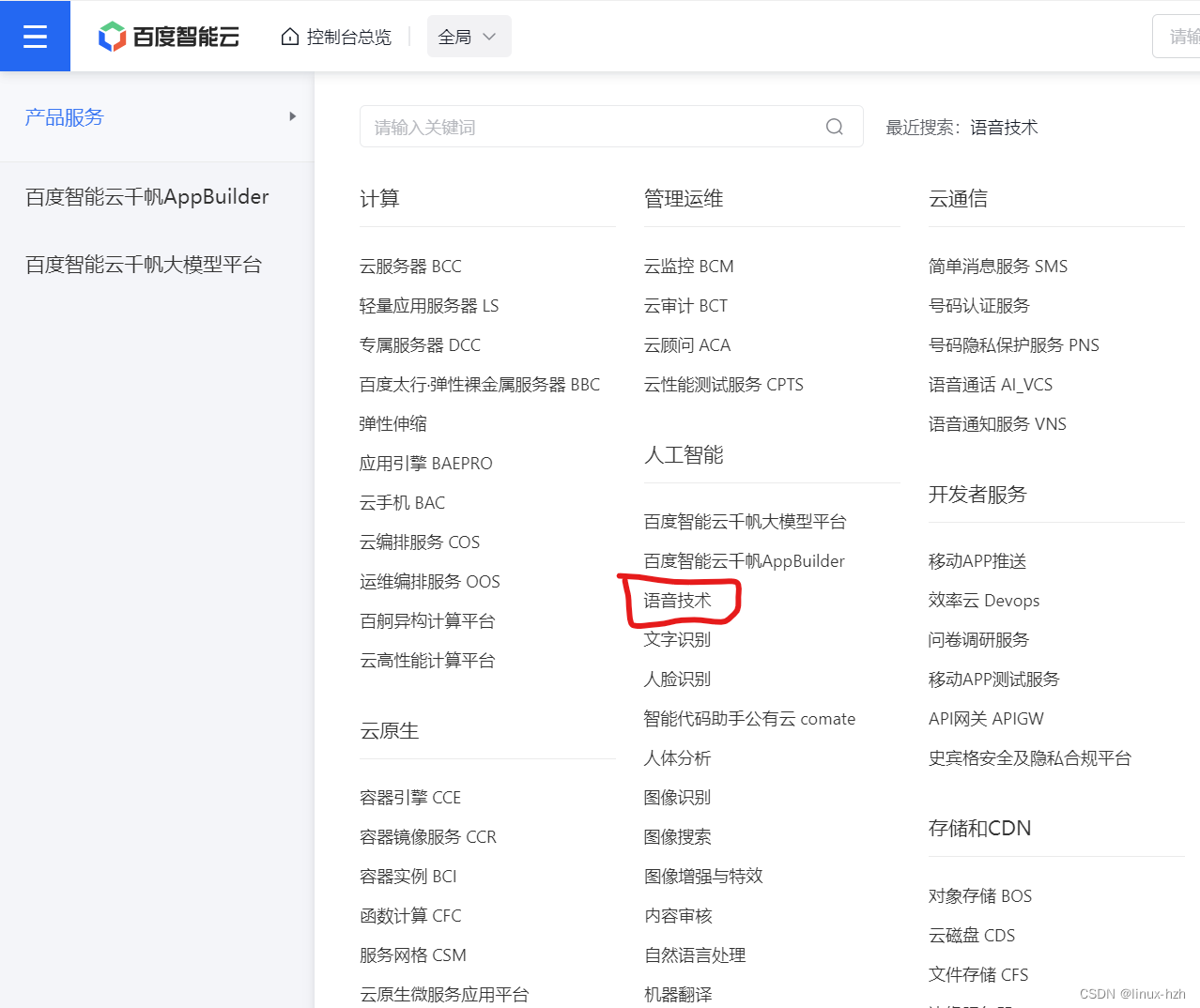Open 云磁盘 CDS
The width and height of the screenshot is (1200, 1008).
[972, 936]
